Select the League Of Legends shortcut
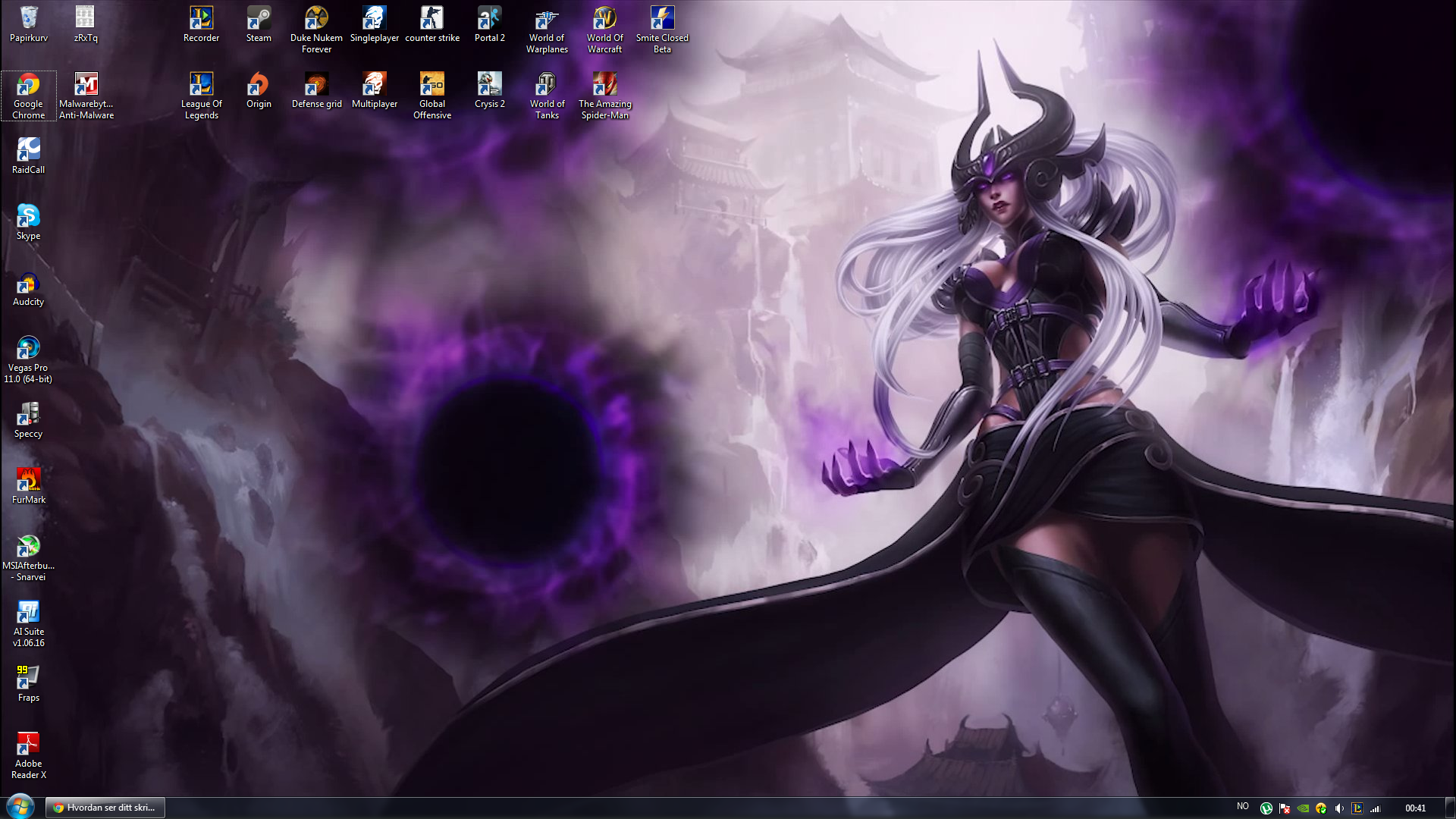The image size is (1456, 819). 201,96
